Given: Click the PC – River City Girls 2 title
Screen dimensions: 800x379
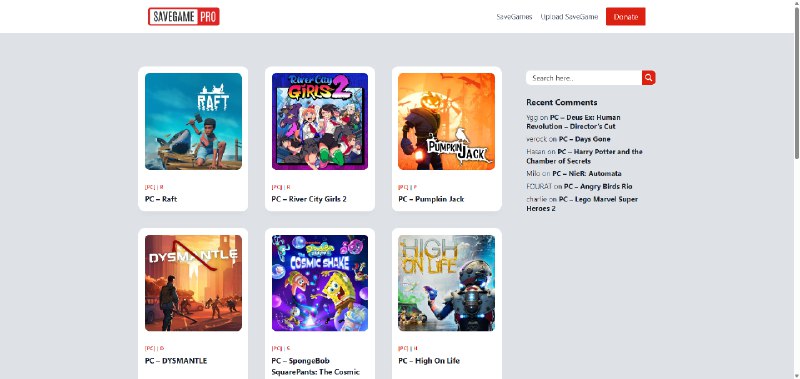Looking at the screenshot, I should pyautogui.click(x=309, y=199).
